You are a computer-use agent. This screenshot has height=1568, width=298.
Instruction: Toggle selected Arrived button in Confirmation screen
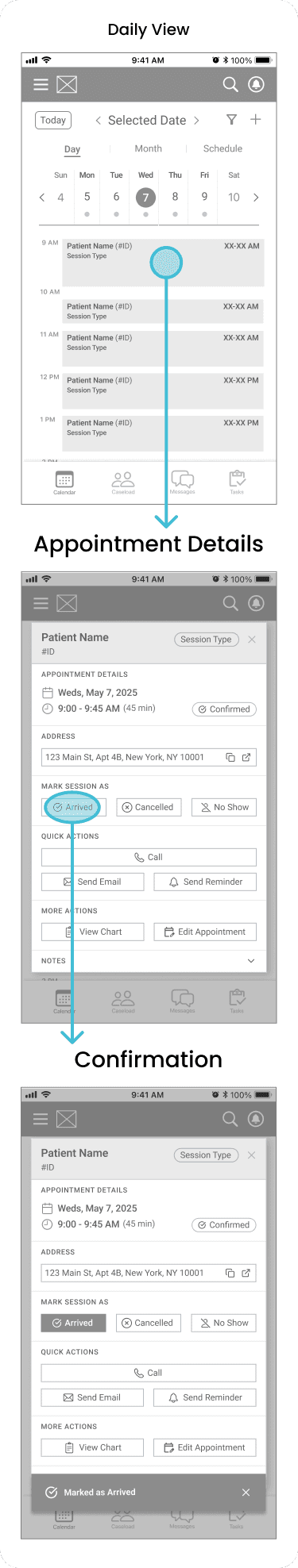pos(73,1323)
